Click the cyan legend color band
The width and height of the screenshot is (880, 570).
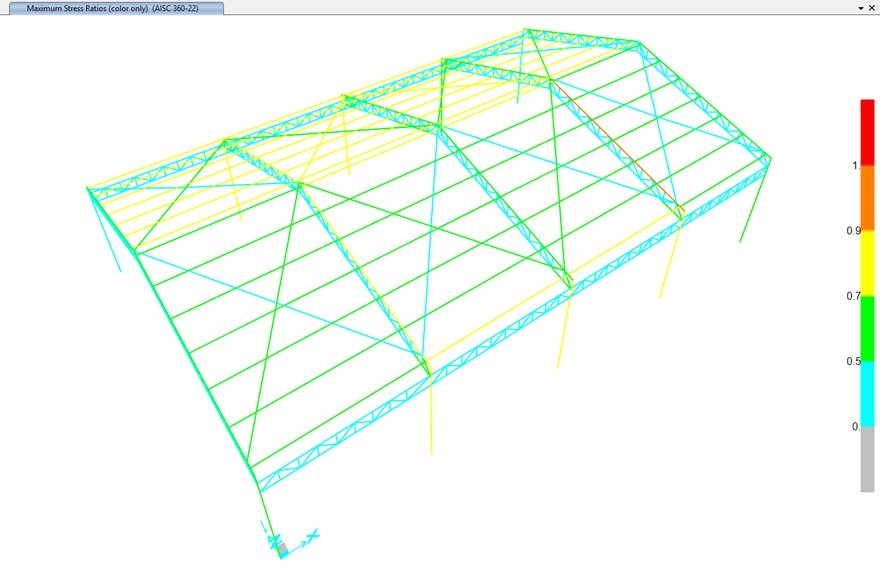[x=867, y=393]
